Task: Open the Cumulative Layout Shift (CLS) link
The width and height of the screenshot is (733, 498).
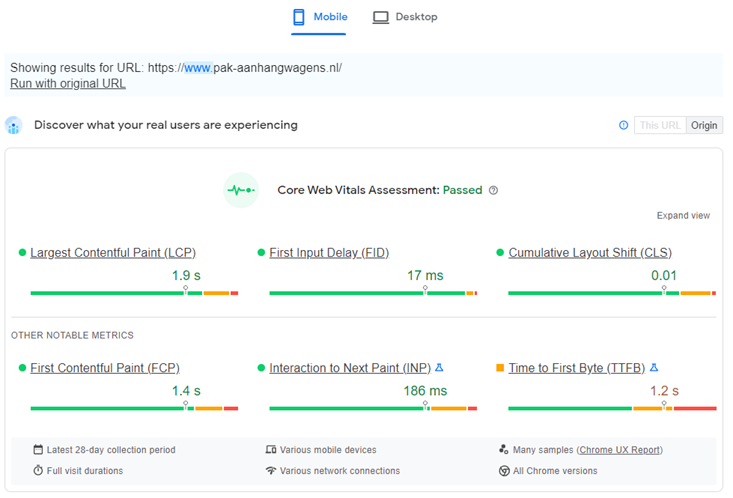Action: 590,253
